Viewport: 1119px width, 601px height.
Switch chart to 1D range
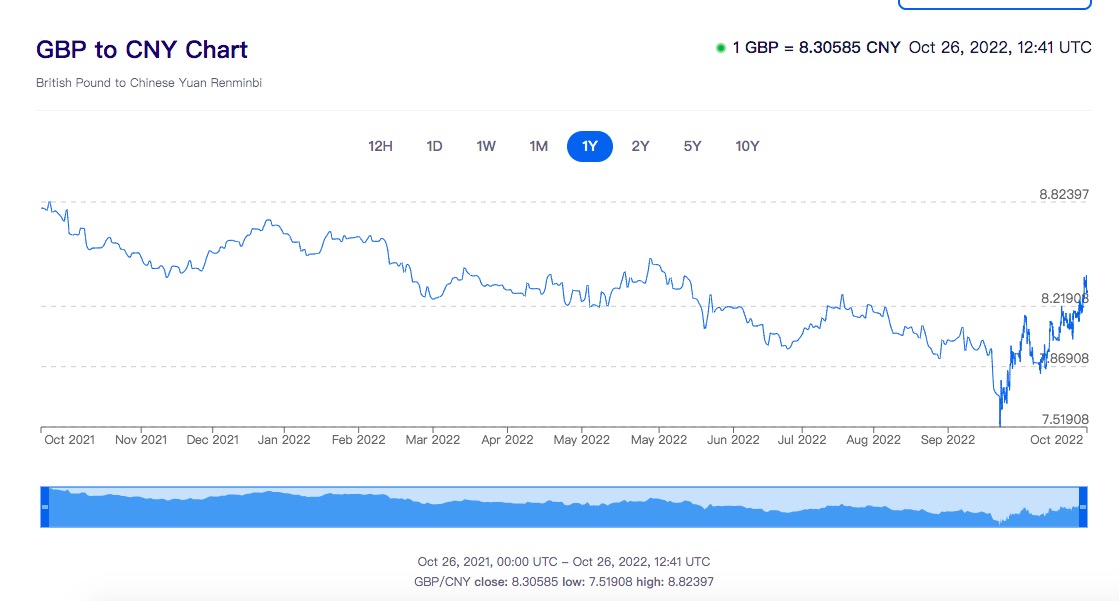pyautogui.click(x=434, y=146)
